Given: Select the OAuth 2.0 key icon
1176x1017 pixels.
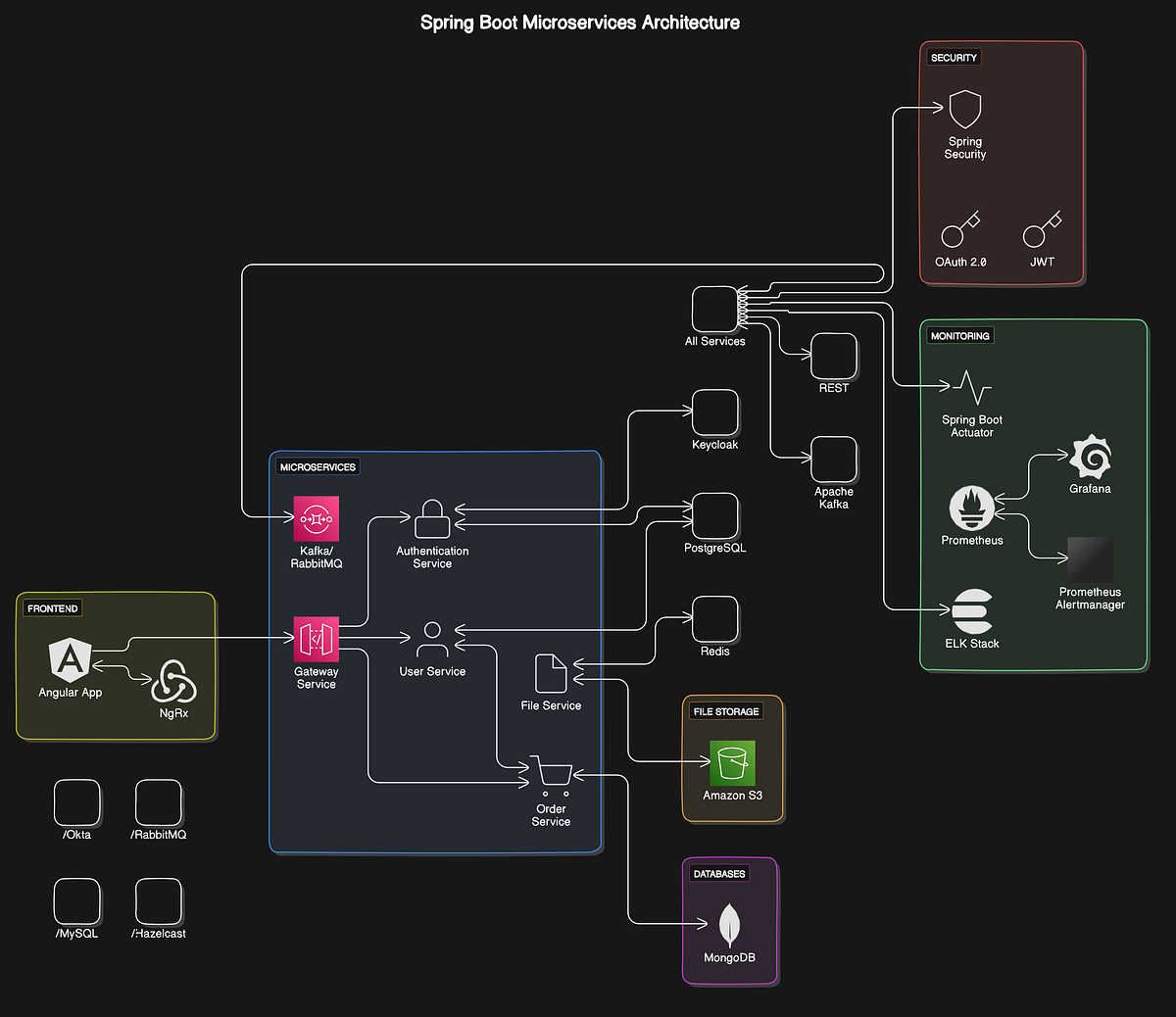Looking at the screenshot, I should pyautogui.click(x=960, y=229).
